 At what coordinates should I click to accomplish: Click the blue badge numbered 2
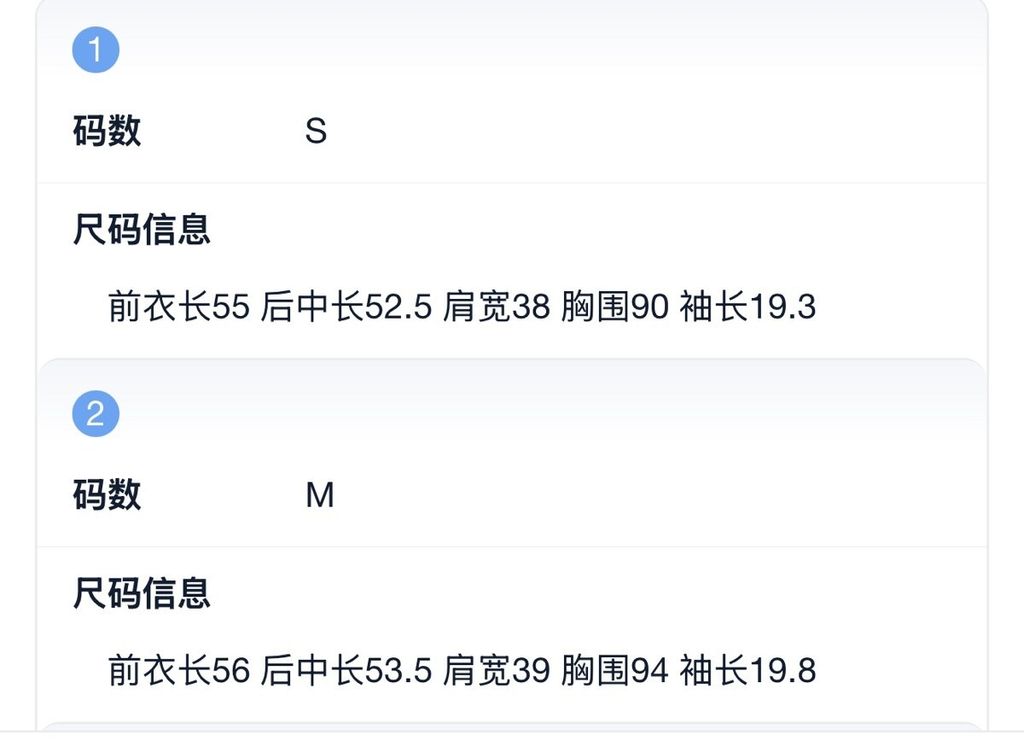[x=95, y=410]
